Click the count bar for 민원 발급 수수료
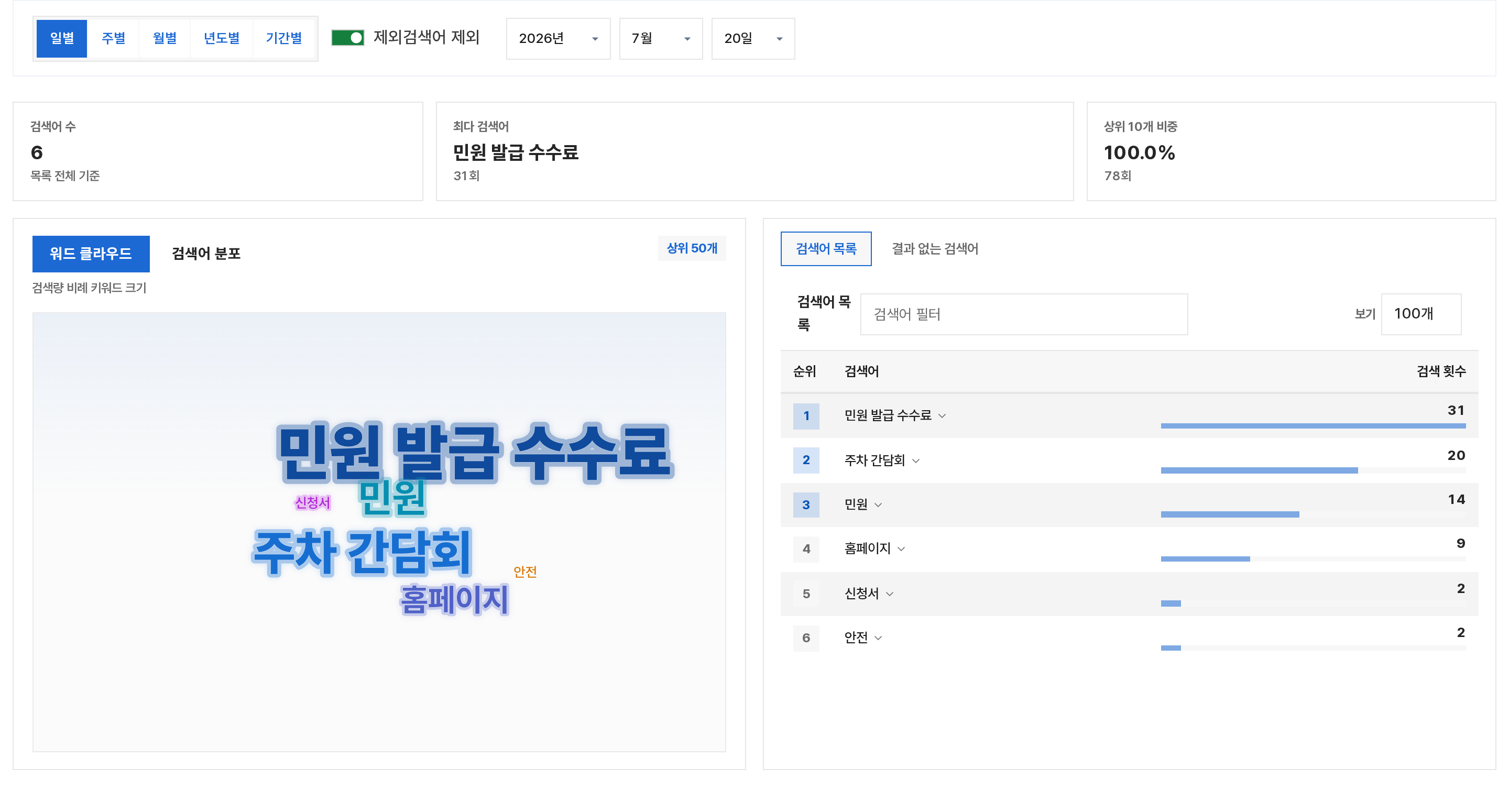1509x812 pixels. (x=1313, y=426)
